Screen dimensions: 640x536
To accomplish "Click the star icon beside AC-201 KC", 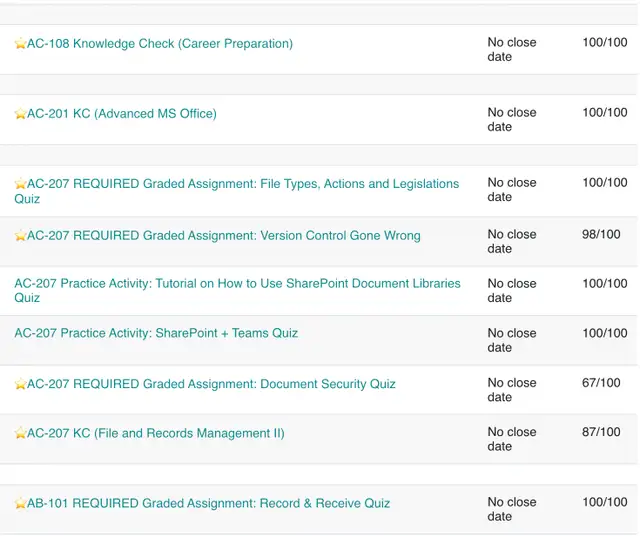I will pyautogui.click(x=20, y=113).
